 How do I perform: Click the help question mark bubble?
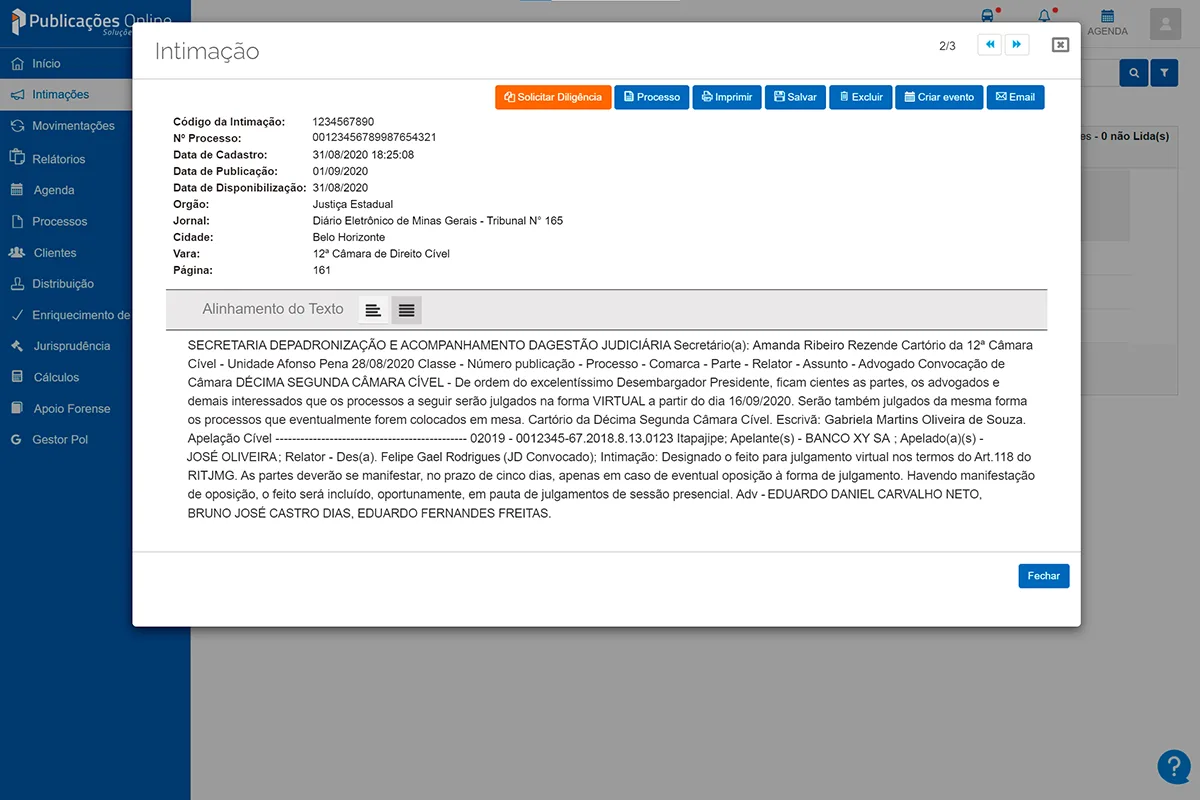(1174, 766)
